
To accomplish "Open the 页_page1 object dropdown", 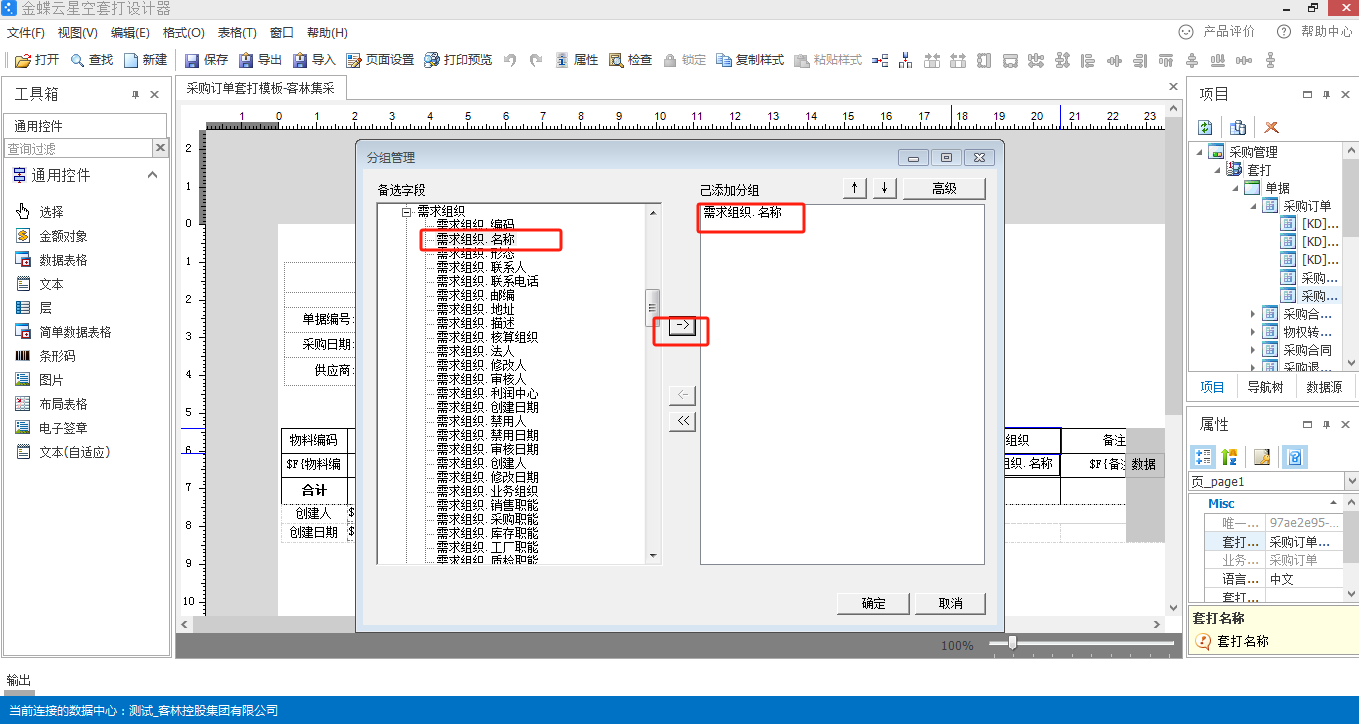I will click(x=1350, y=481).
